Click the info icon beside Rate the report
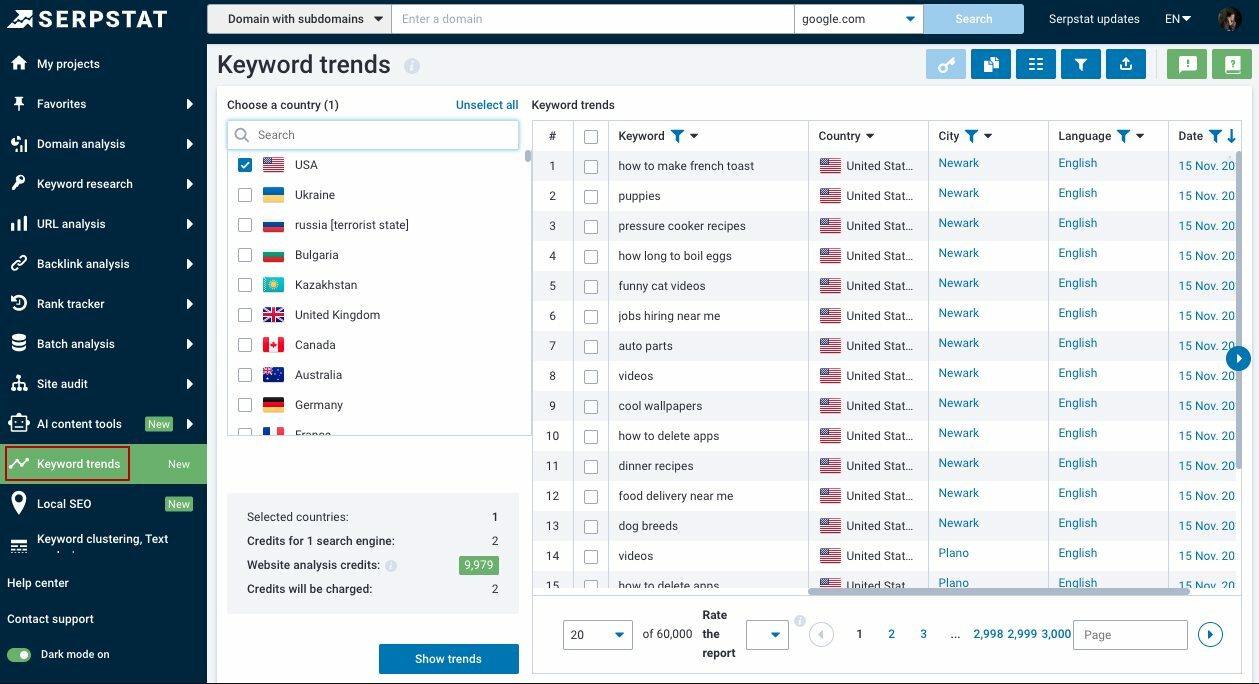This screenshot has width=1259, height=684. click(799, 621)
